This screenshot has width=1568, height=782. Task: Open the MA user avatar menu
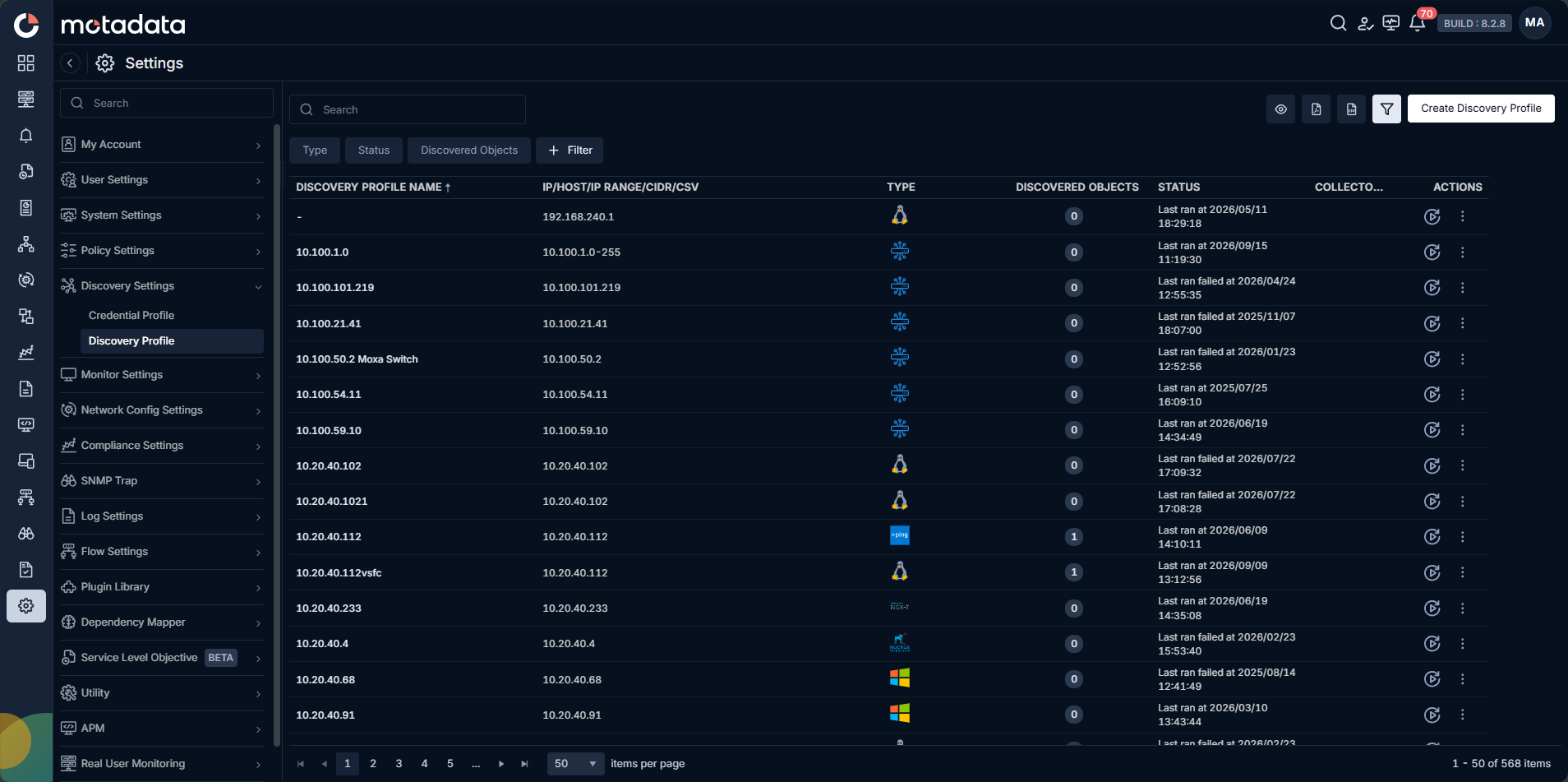1534,23
